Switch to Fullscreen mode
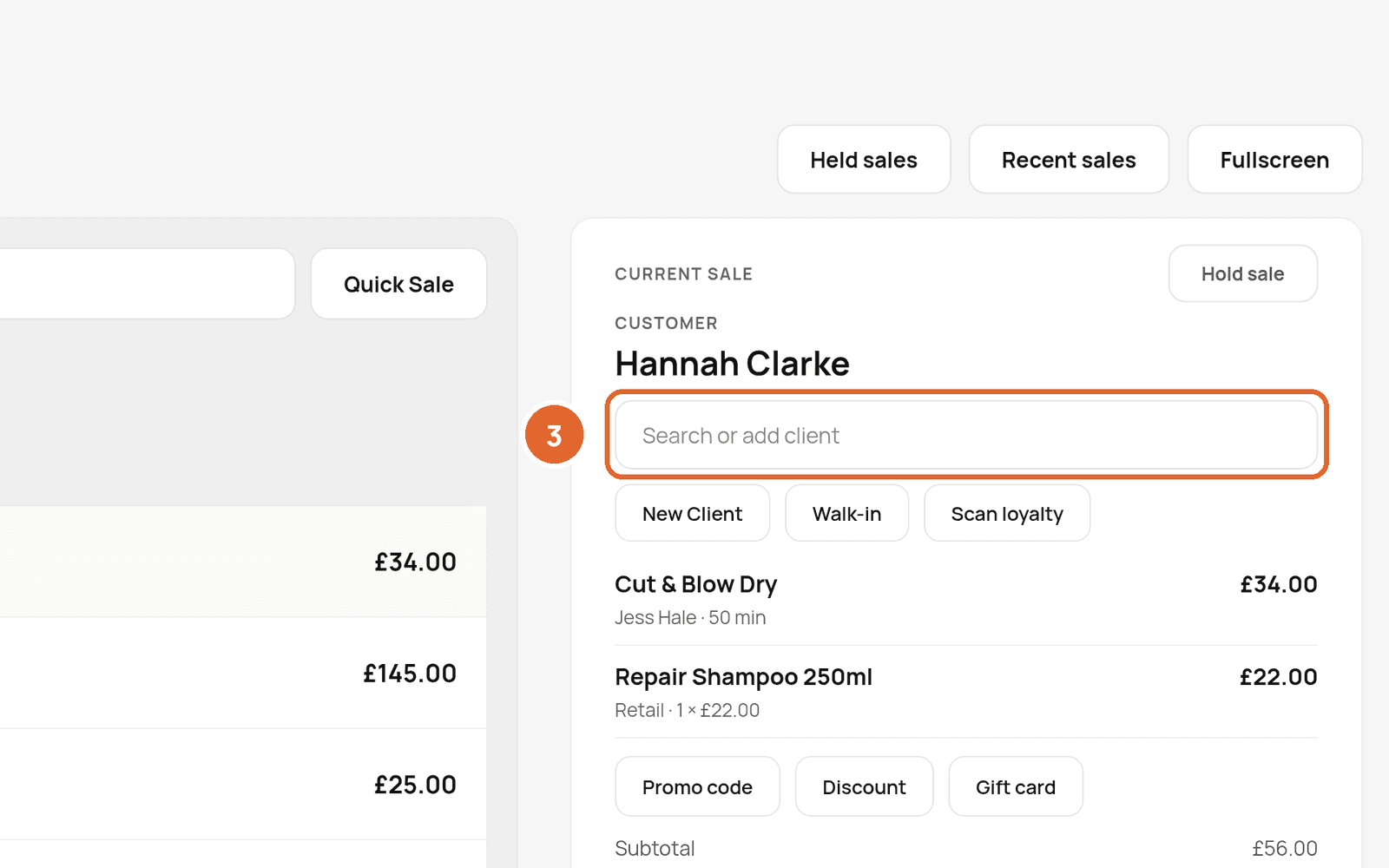The image size is (1389, 868). coord(1274,160)
